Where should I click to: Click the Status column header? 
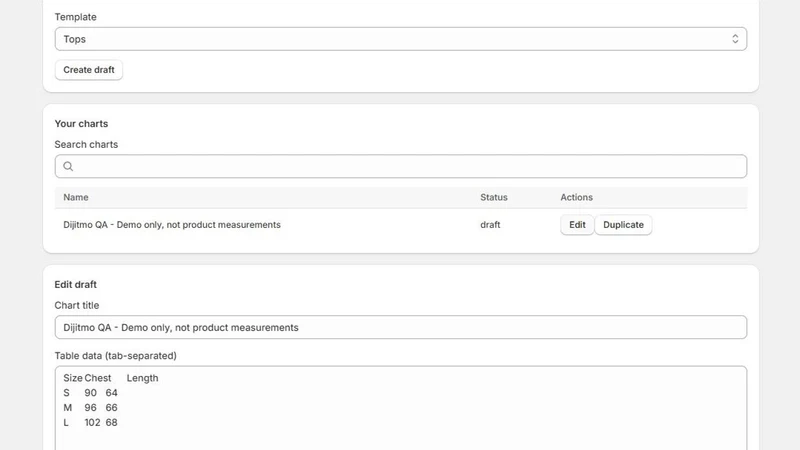493,197
